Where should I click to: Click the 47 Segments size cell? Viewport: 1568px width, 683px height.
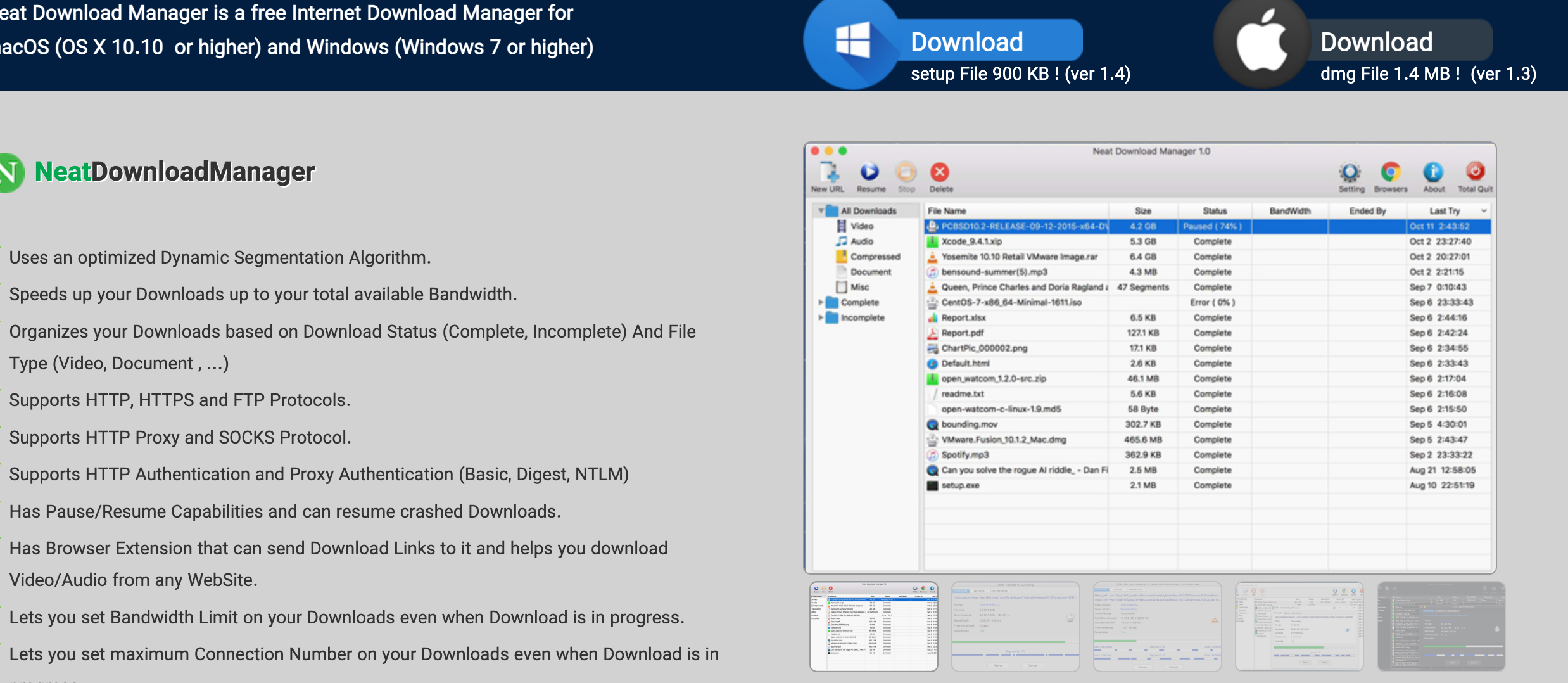pyautogui.click(x=1143, y=287)
